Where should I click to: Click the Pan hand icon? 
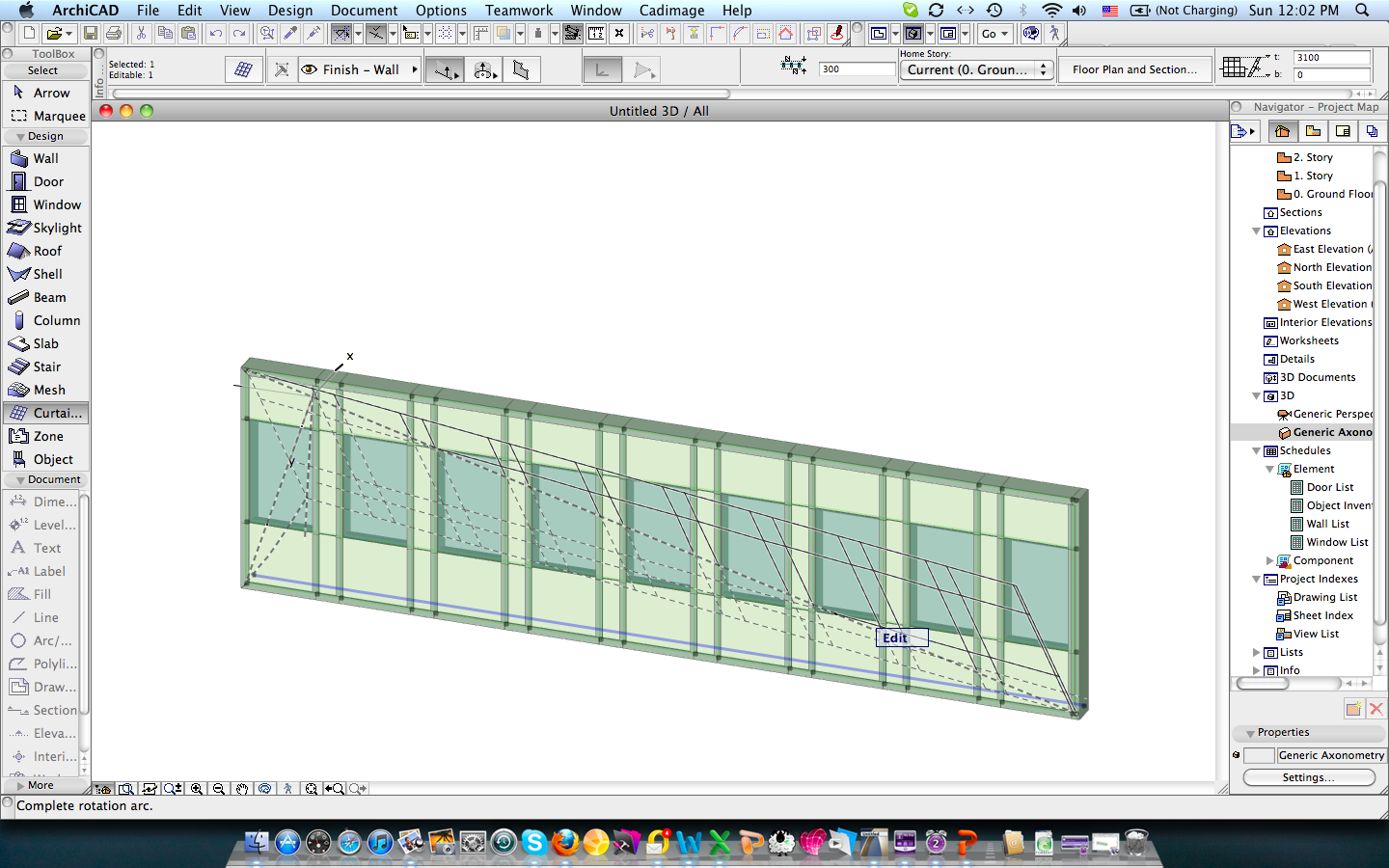click(242, 788)
